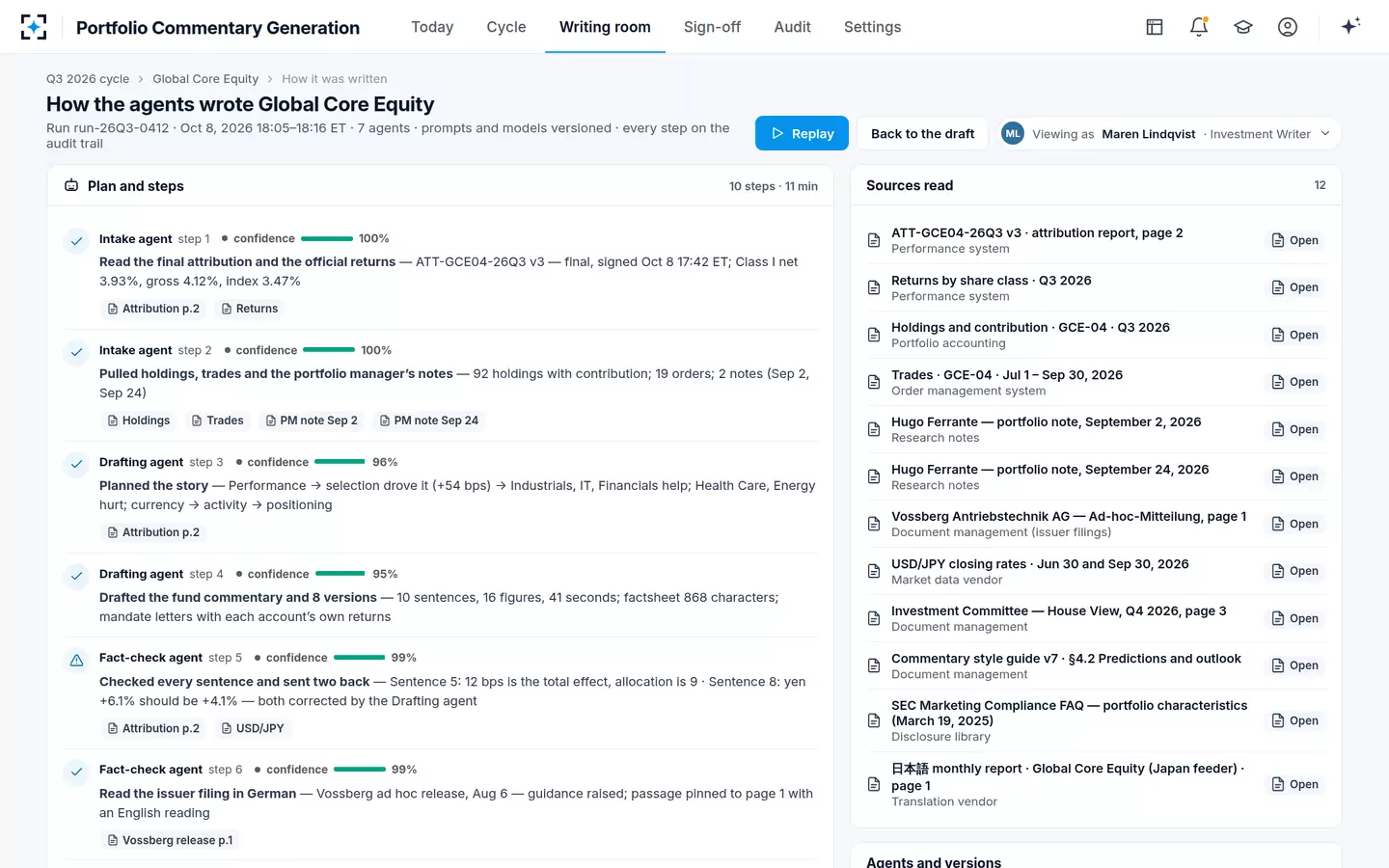Screen dimensions: 1389x868
Task: Click the ML avatar badge
Action: click(1012, 134)
